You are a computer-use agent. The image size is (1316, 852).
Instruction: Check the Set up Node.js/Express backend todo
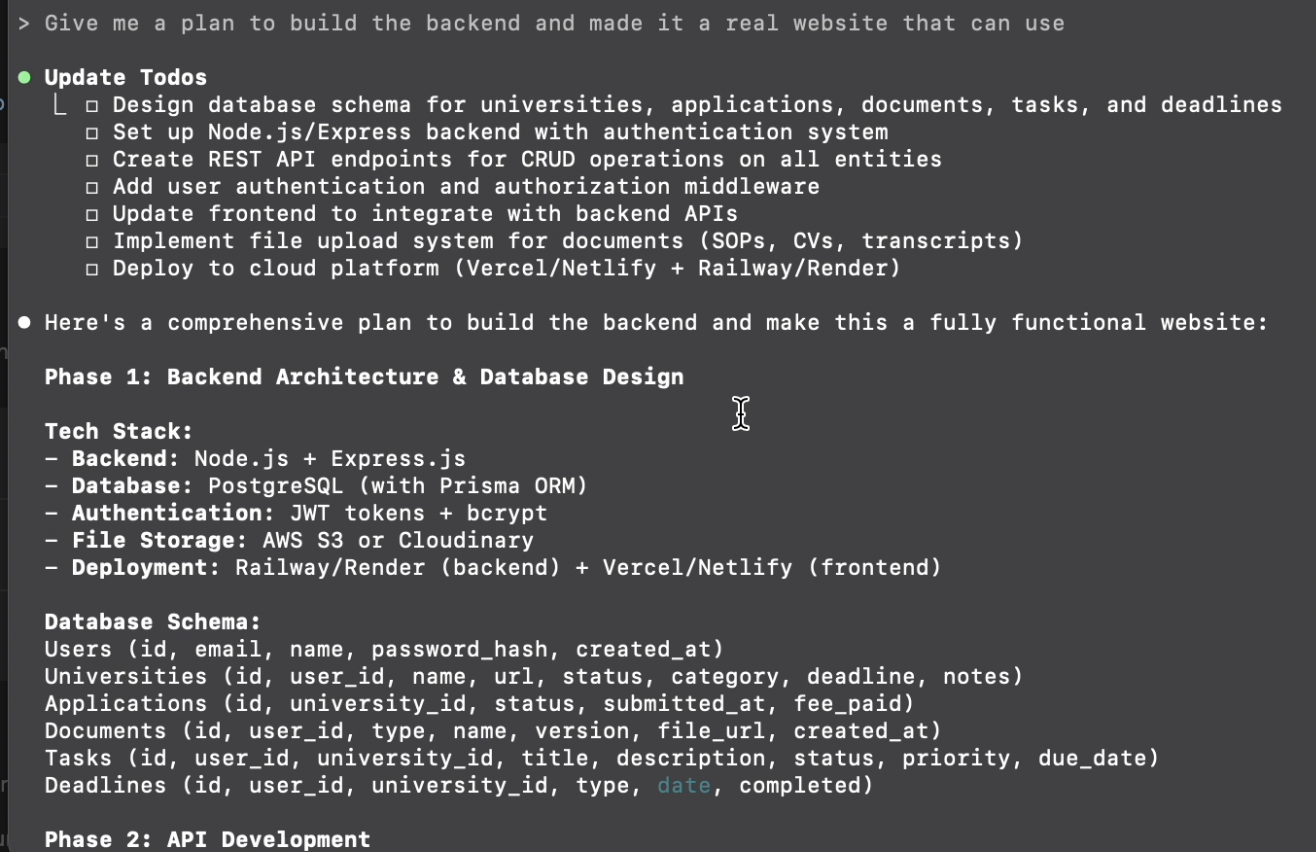pos(92,132)
